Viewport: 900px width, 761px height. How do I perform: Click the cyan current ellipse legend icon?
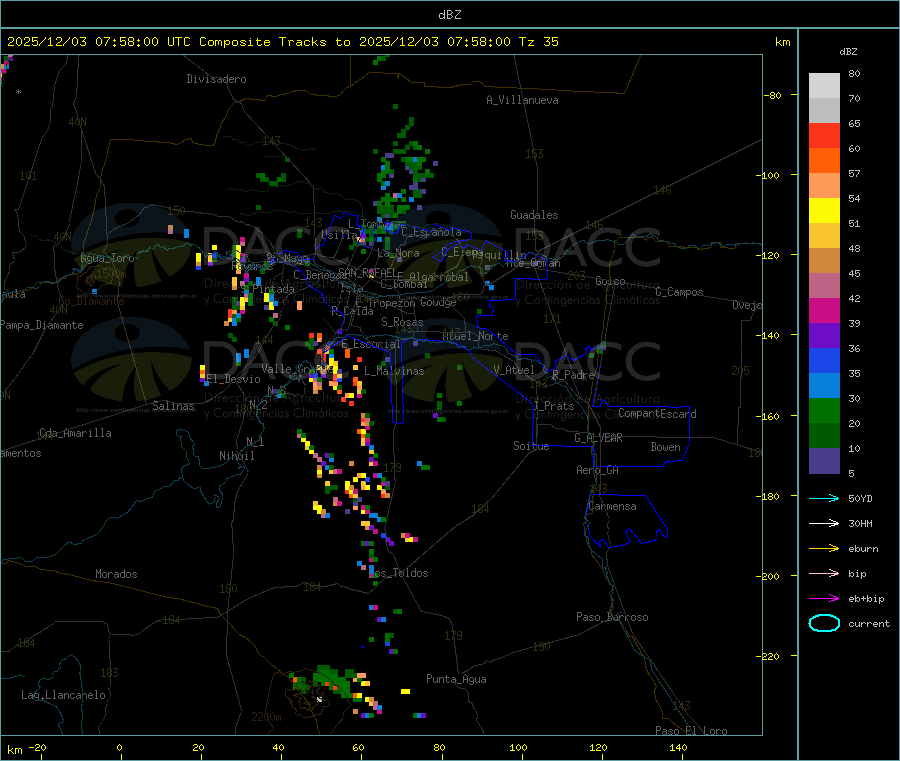point(824,623)
